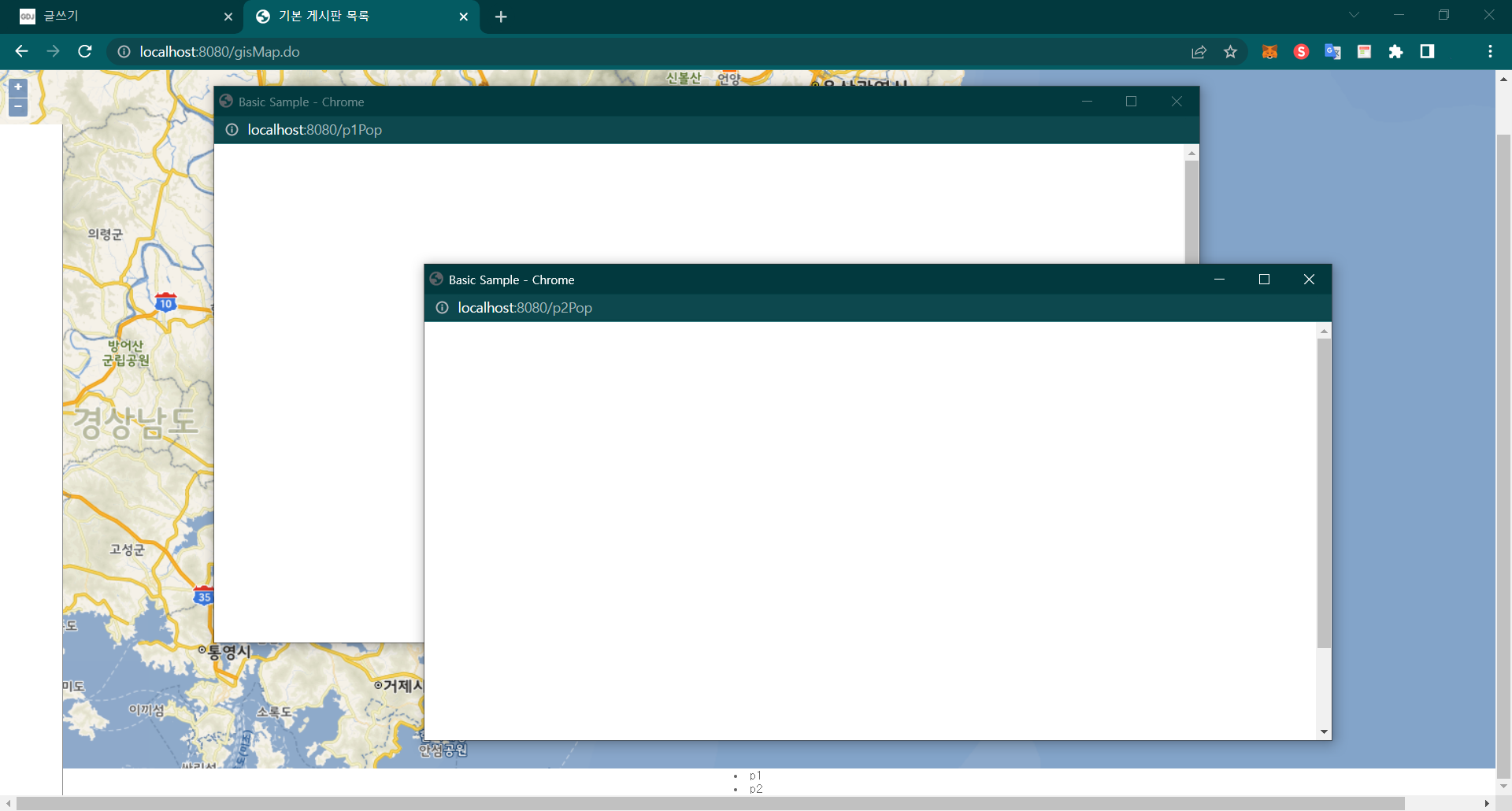Click the p2Pop popup scrollbar thumb
This screenshot has height=811, width=1512.
(x=1324, y=494)
